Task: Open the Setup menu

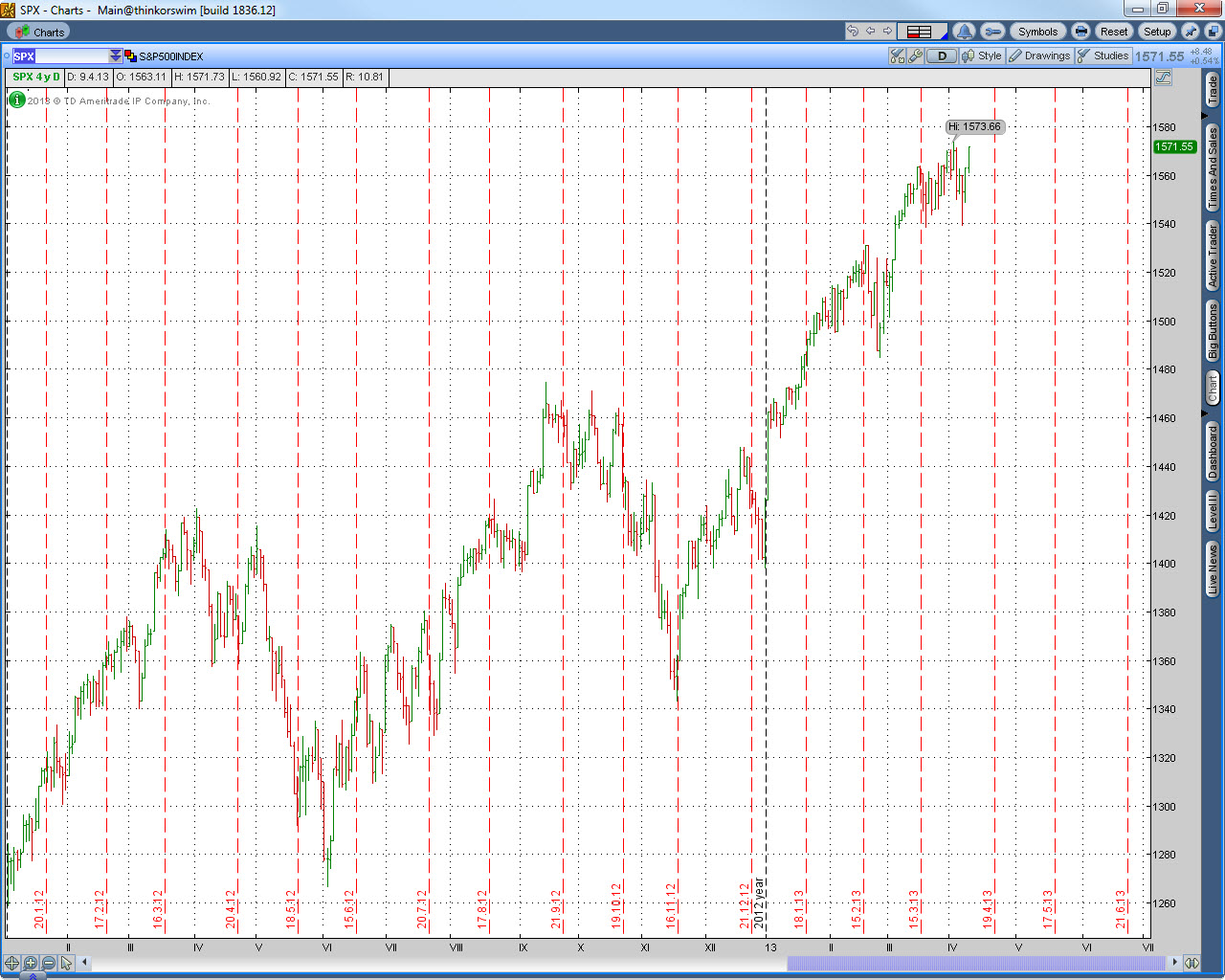Action: click(1157, 32)
